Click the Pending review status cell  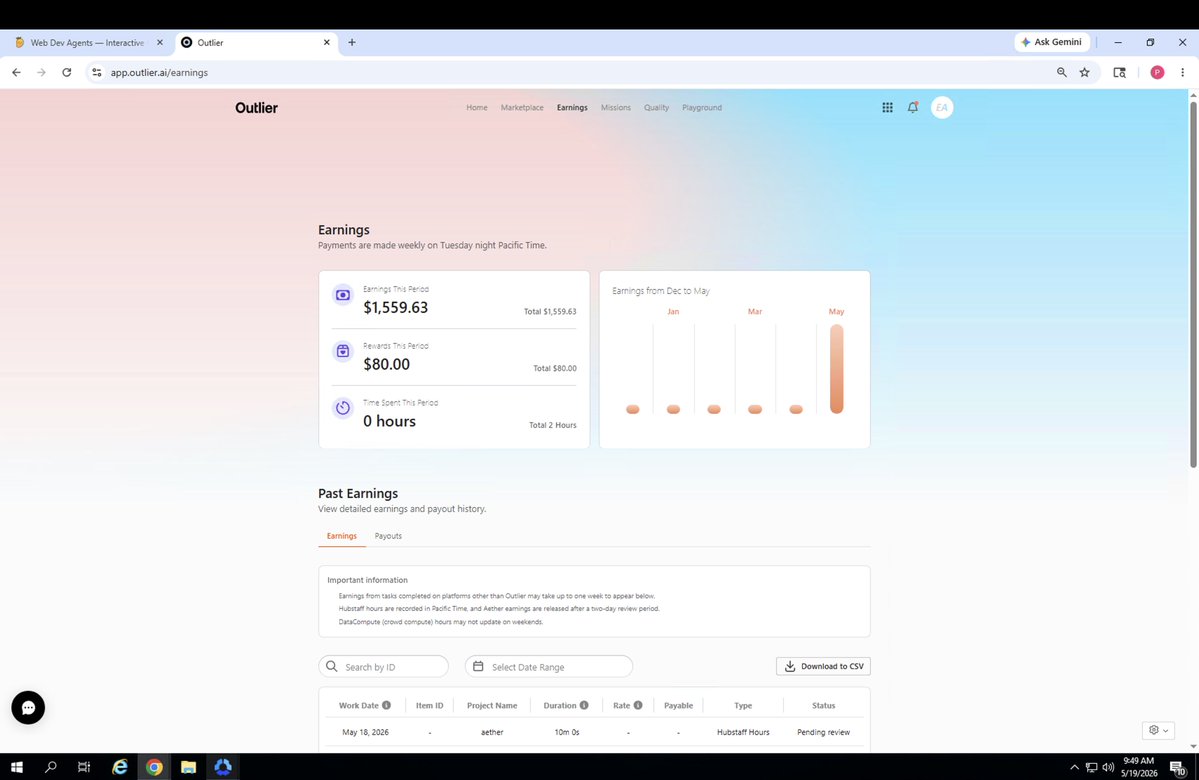point(823,732)
